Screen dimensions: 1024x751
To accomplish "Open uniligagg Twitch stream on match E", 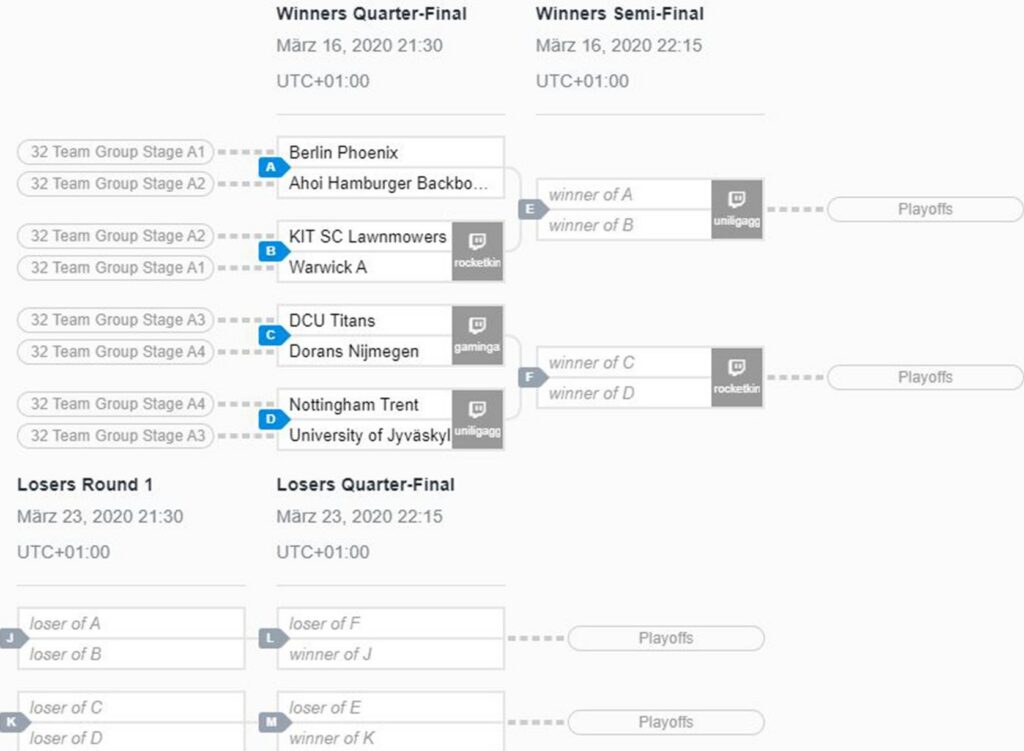I will tap(737, 209).
